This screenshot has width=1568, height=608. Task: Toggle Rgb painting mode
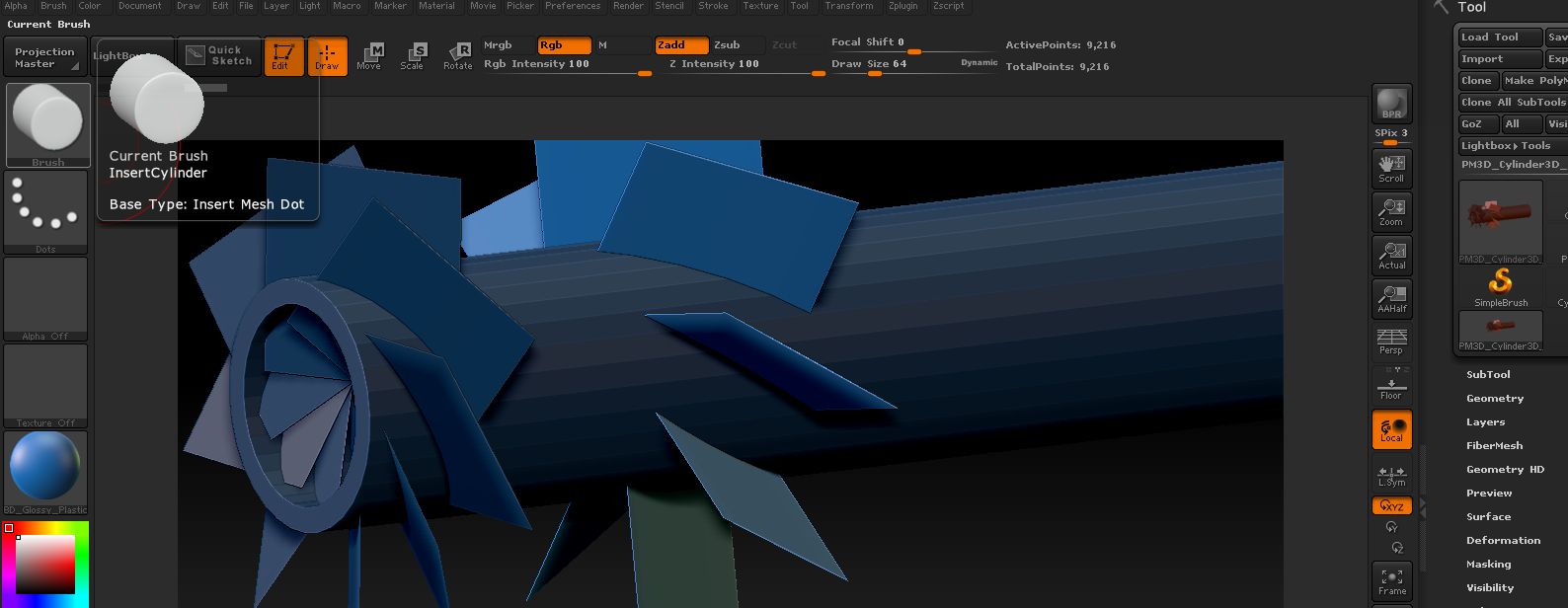(564, 45)
